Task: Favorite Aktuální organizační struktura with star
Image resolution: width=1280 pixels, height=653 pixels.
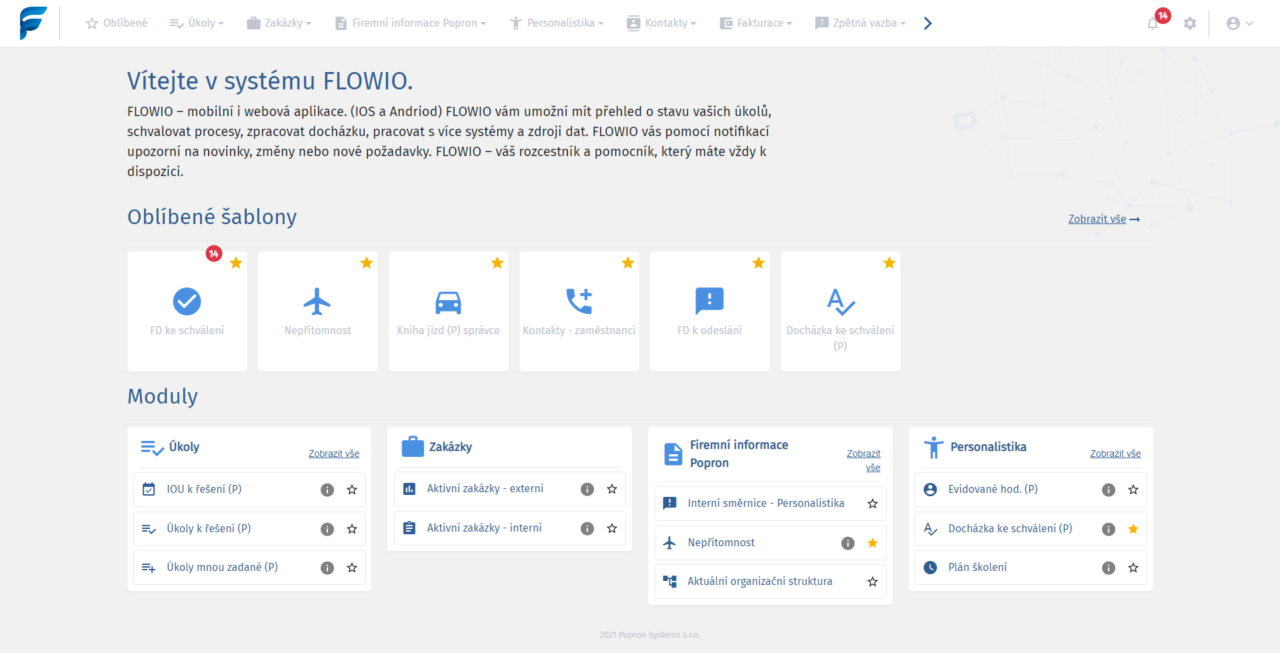Action: pyautogui.click(x=872, y=582)
